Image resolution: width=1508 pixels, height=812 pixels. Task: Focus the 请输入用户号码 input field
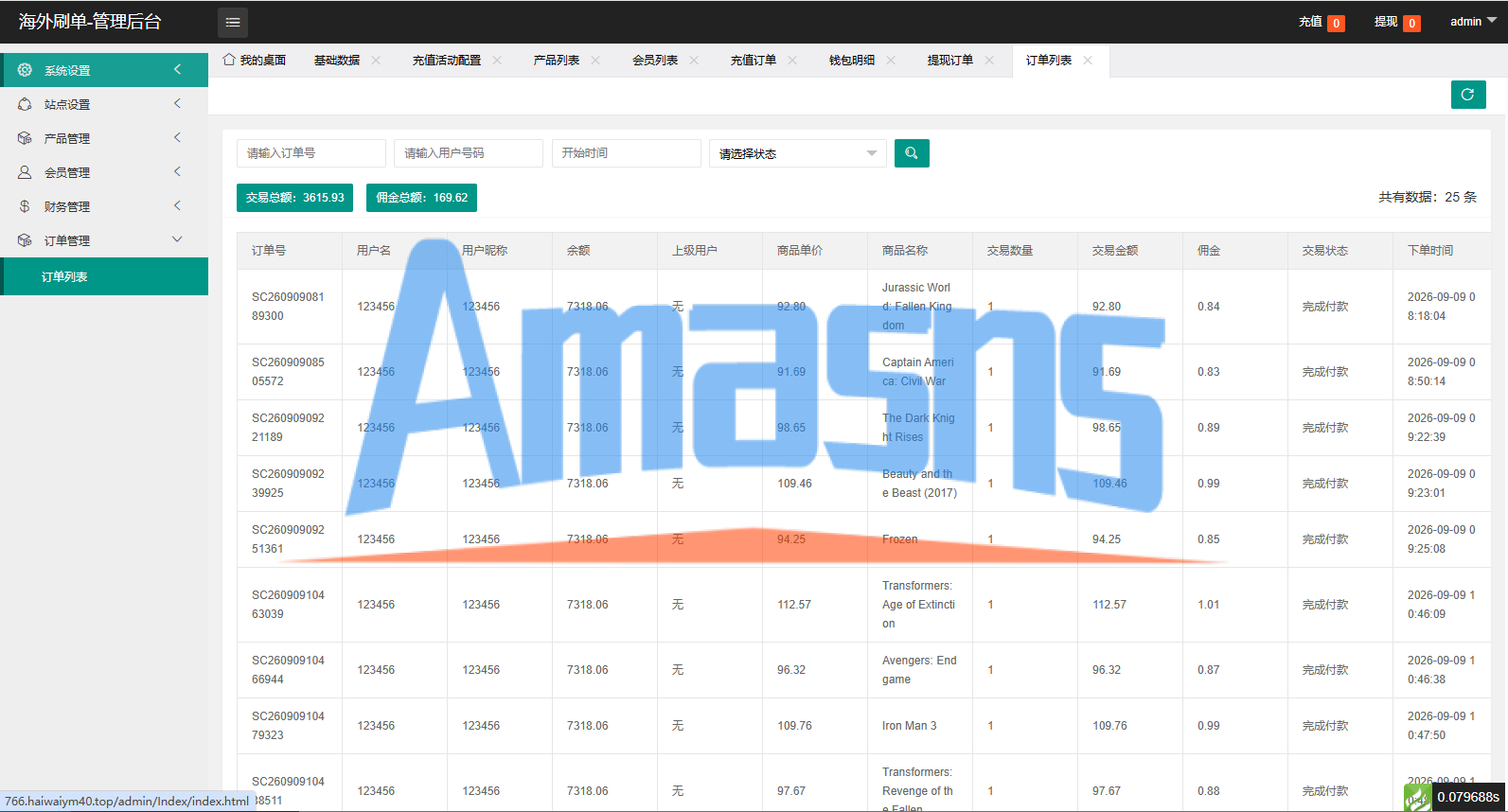(469, 153)
